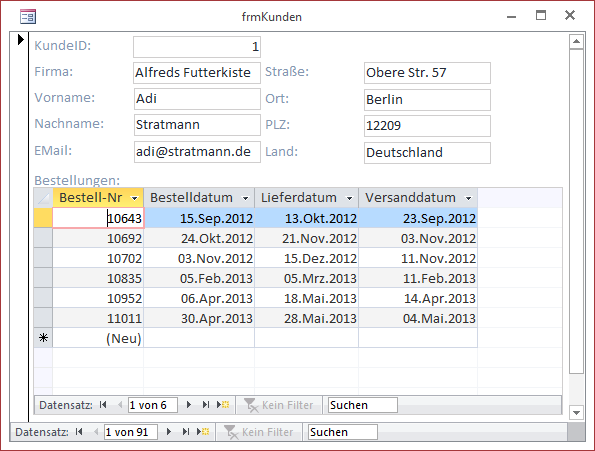Click the Ort field Berlin
This screenshot has height=451, width=595.
(427, 99)
